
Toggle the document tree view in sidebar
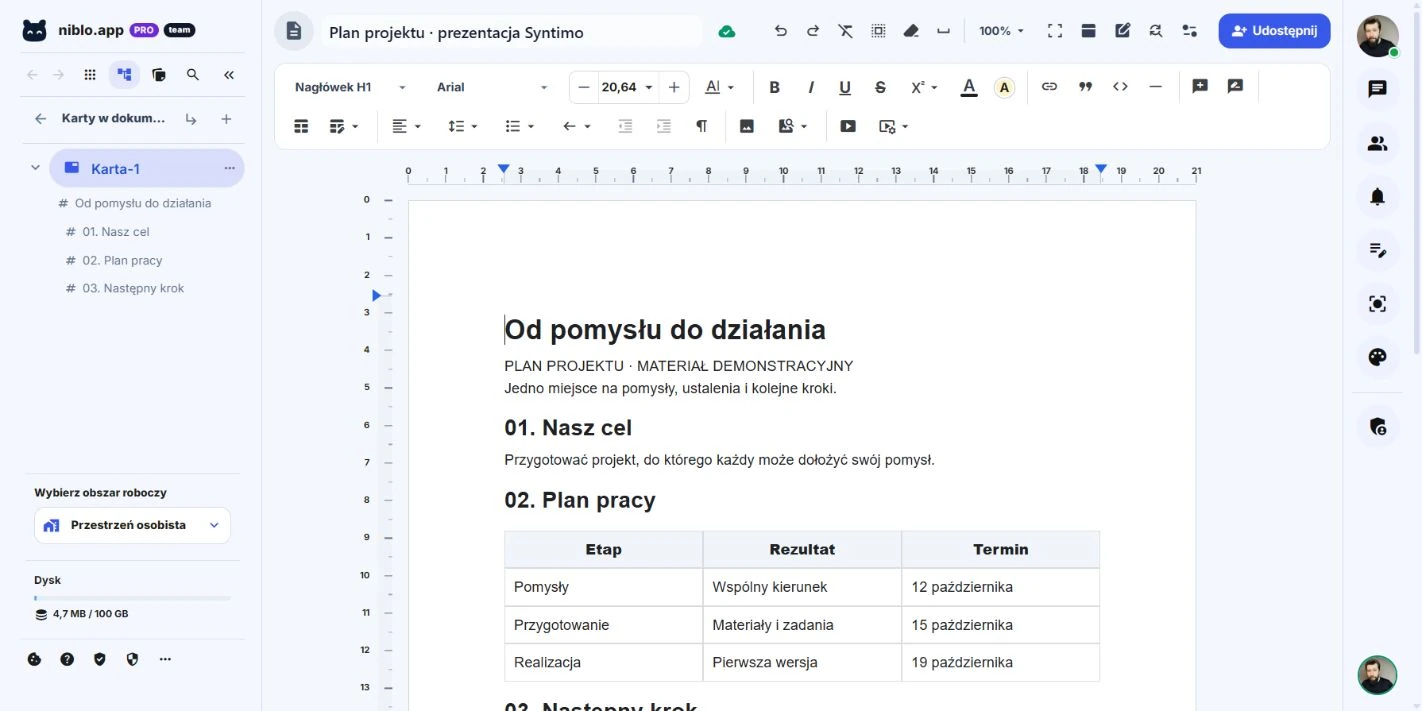coord(124,74)
